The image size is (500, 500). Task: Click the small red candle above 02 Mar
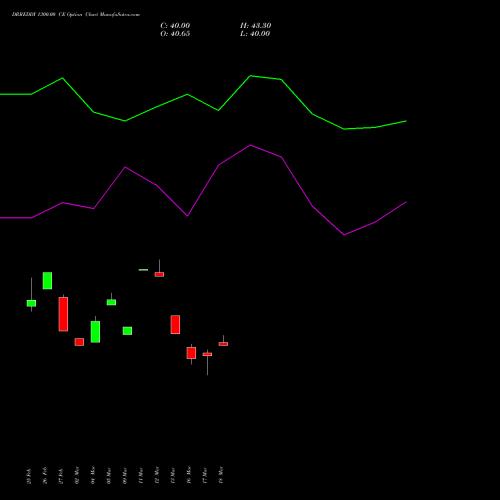tap(79, 342)
